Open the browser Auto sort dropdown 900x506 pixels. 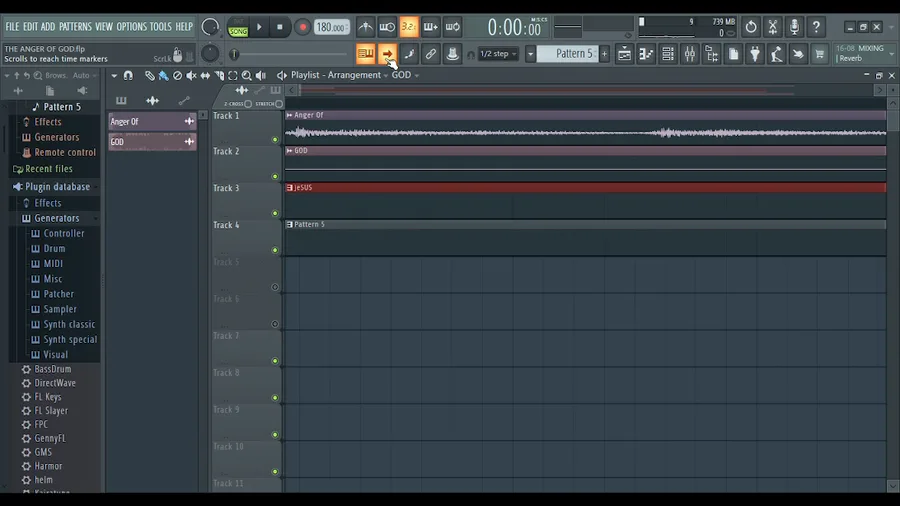click(x=84, y=75)
